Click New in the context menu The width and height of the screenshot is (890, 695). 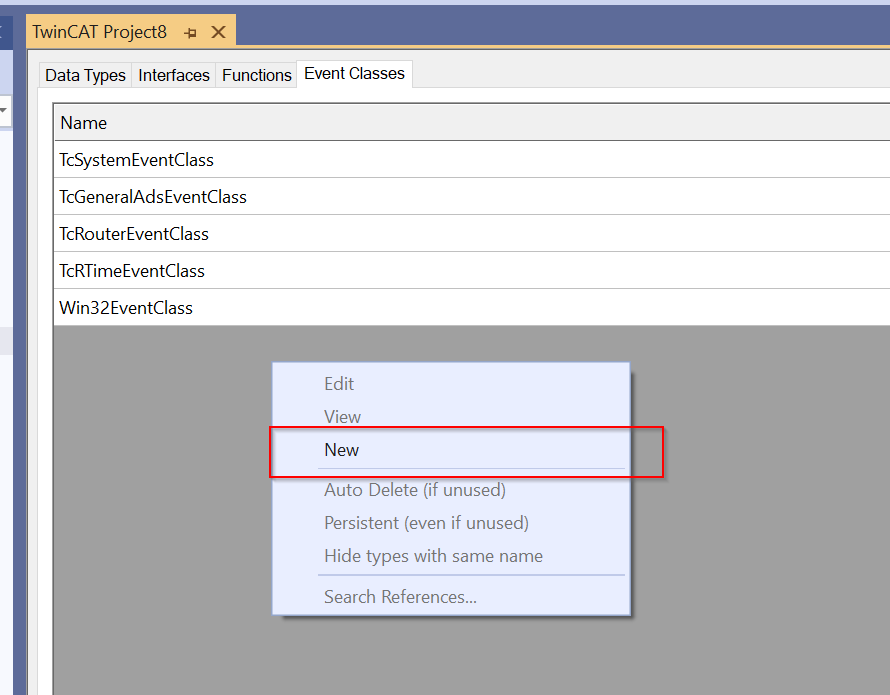(451, 450)
